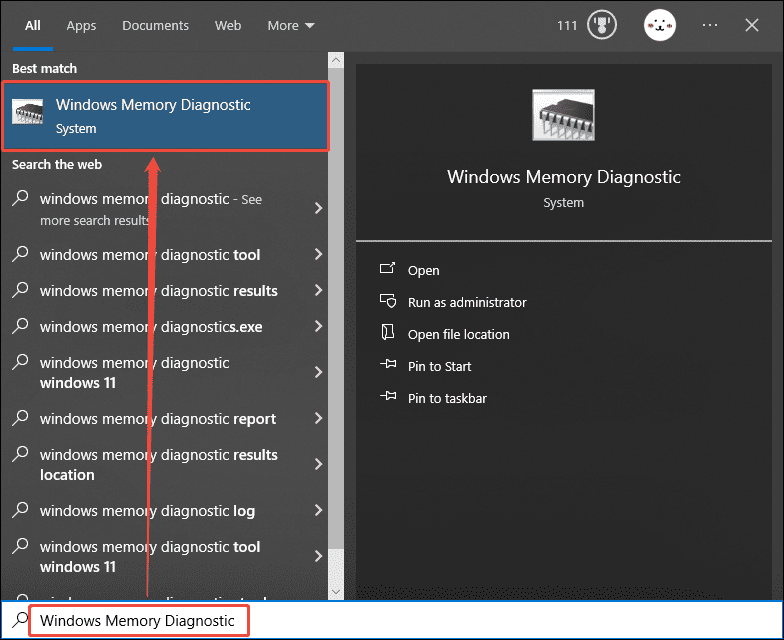784x640 pixels.
Task: Click the 111 rewards points number
Action: (x=567, y=26)
